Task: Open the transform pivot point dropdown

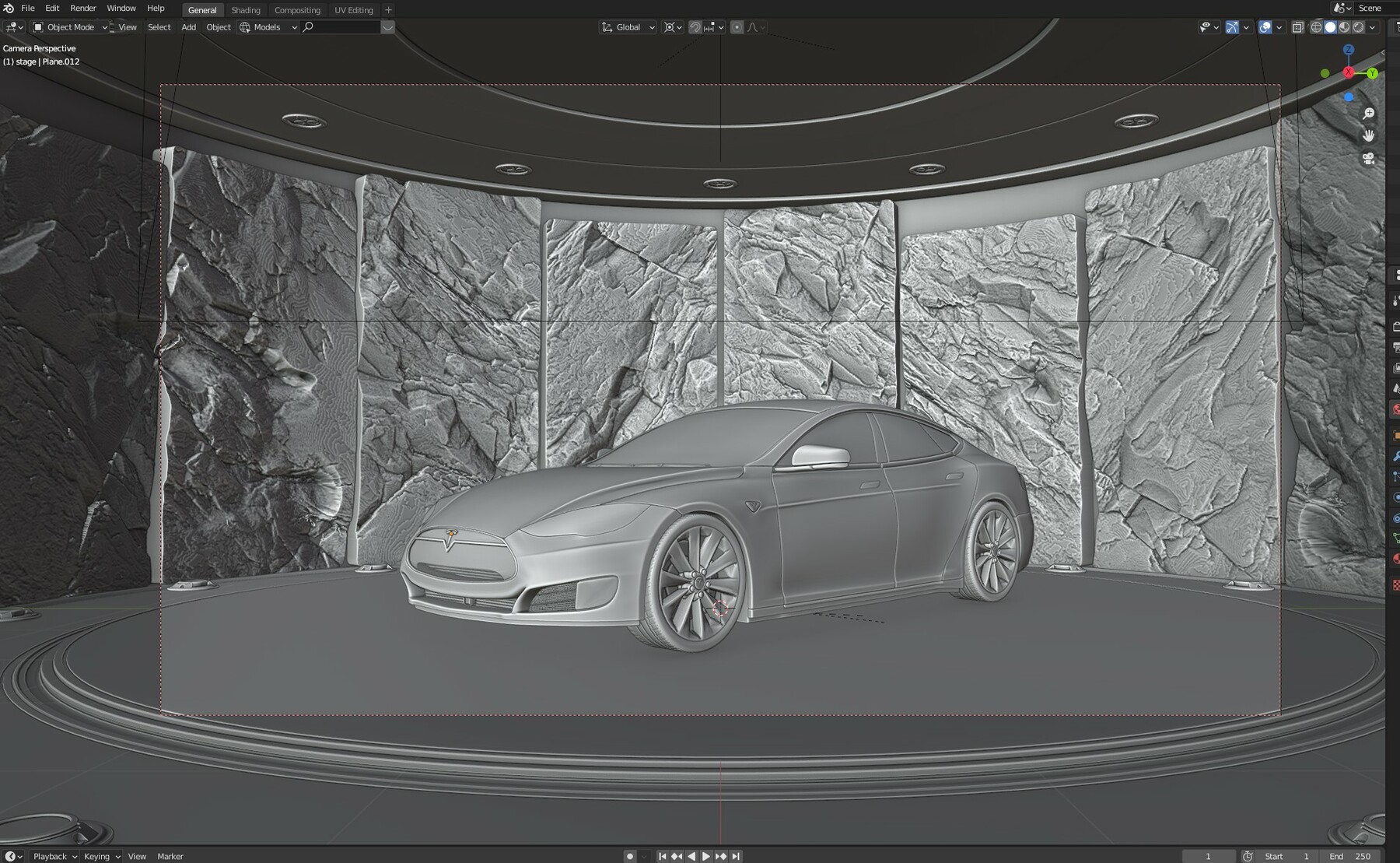Action: tap(669, 27)
